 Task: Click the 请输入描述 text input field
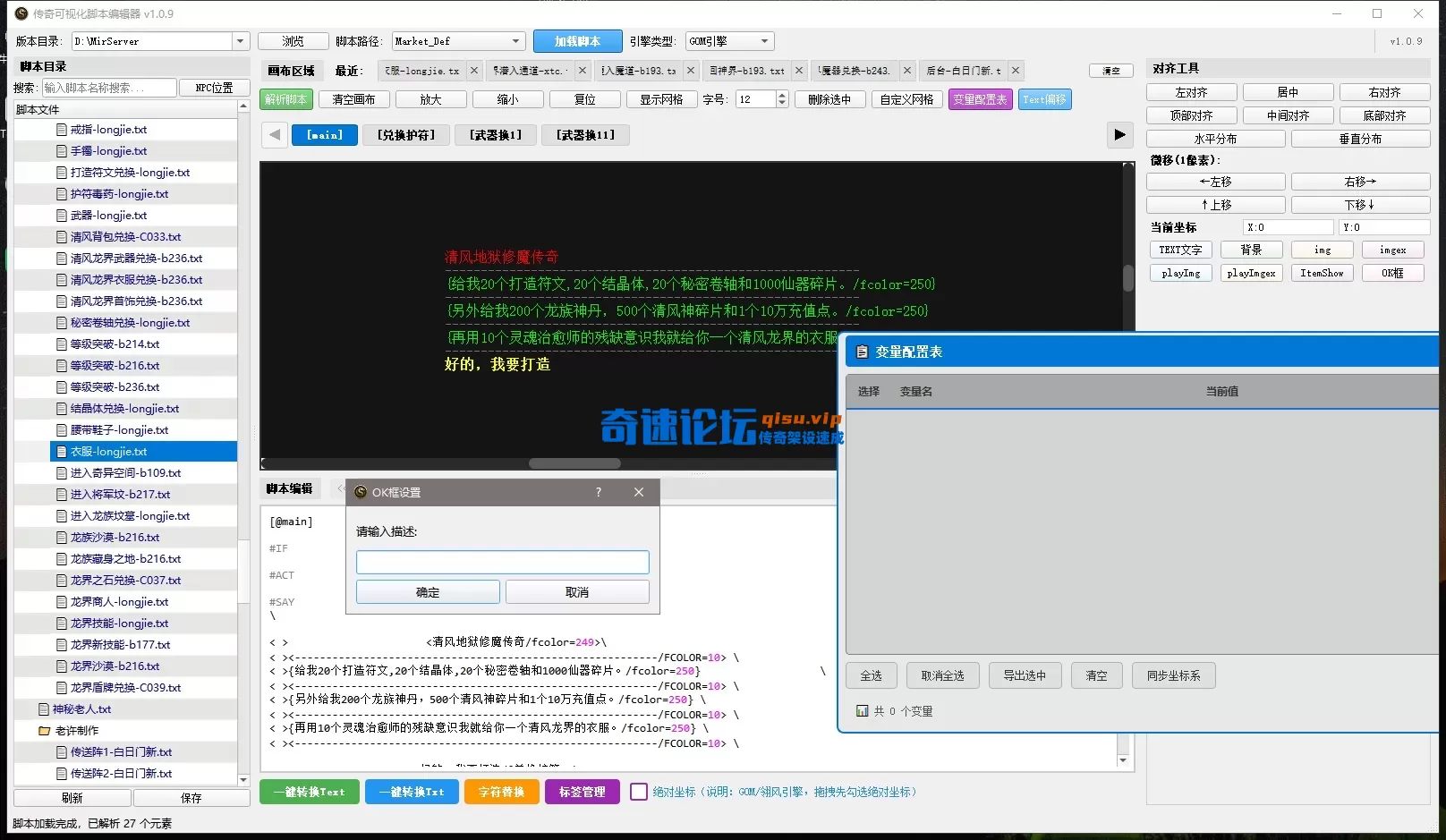(502, 562)
